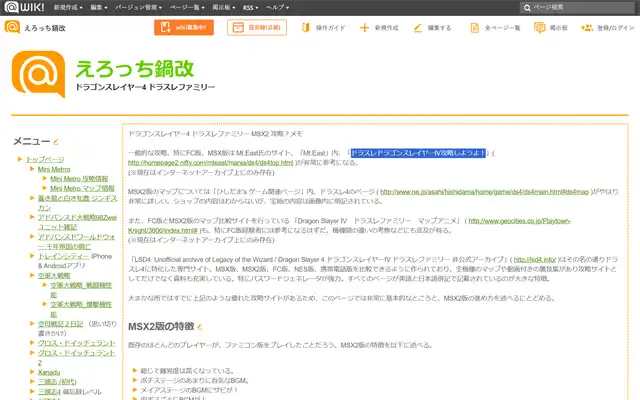
Task: Click the えろっち鍋改 site name in header bar
Action: (45, 28)
